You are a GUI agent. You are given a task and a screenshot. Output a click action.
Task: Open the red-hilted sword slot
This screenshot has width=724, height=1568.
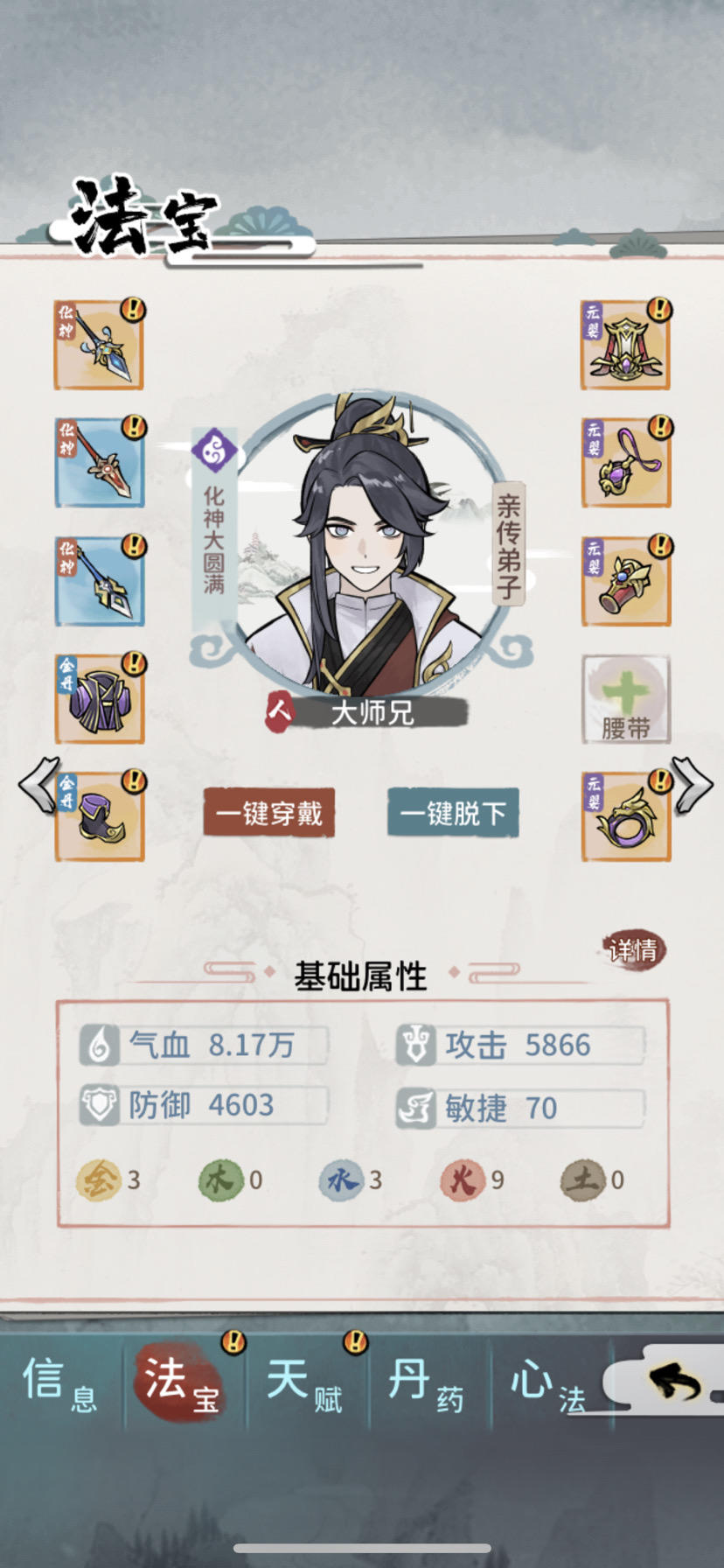click(99, 463)
